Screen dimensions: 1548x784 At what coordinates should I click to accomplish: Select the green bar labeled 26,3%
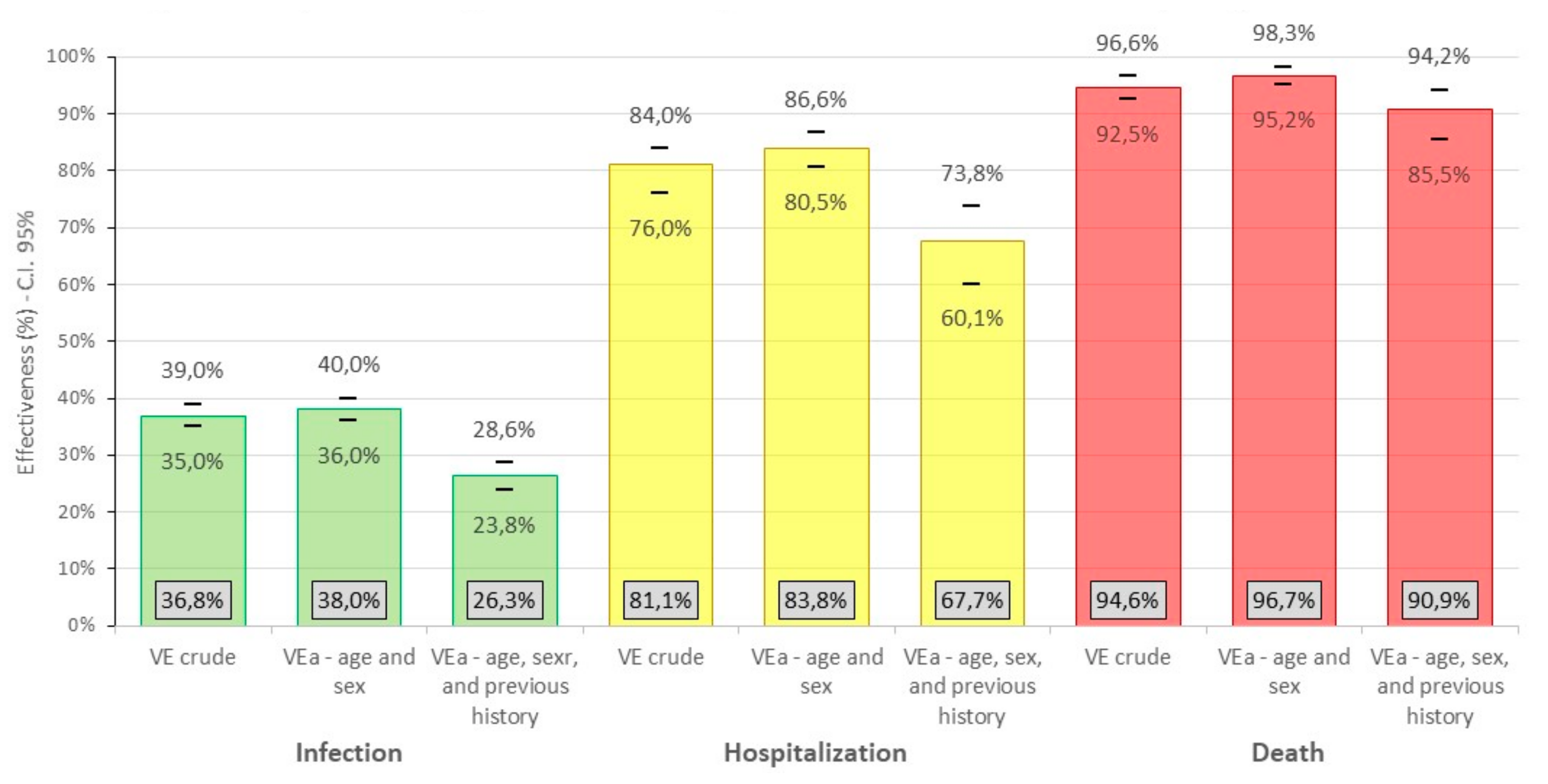coord(504,553)
